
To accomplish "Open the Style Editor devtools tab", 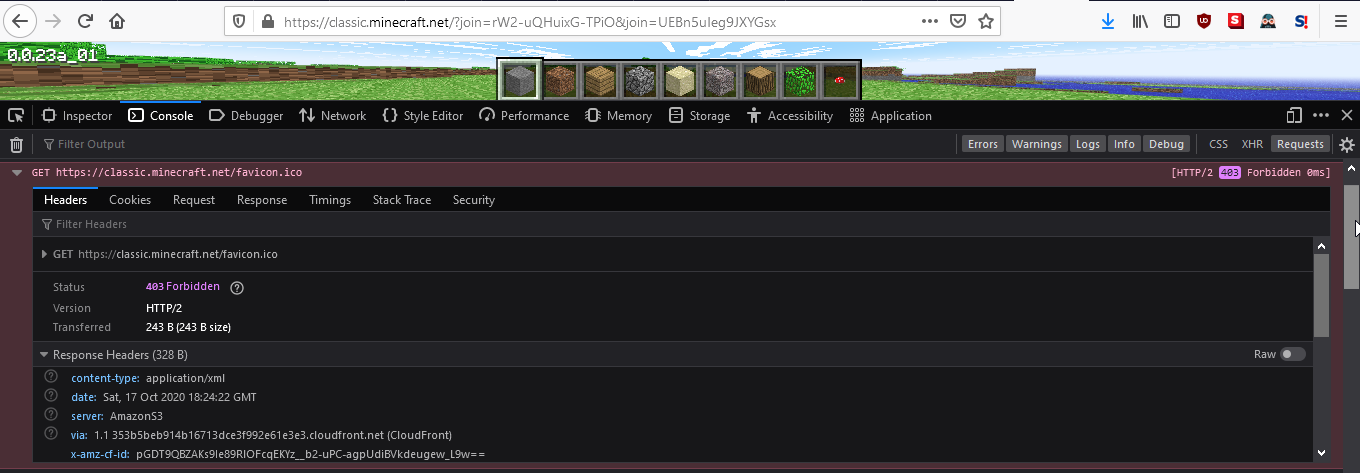I will click(423, 116).
